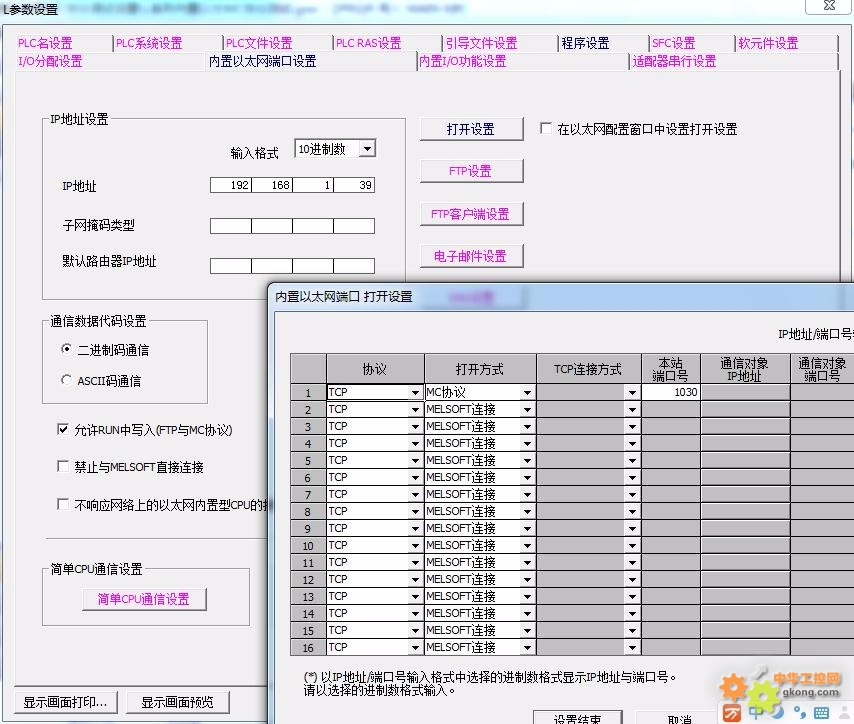Click 通信对象IP地址 column header

[x=745, y=369]
